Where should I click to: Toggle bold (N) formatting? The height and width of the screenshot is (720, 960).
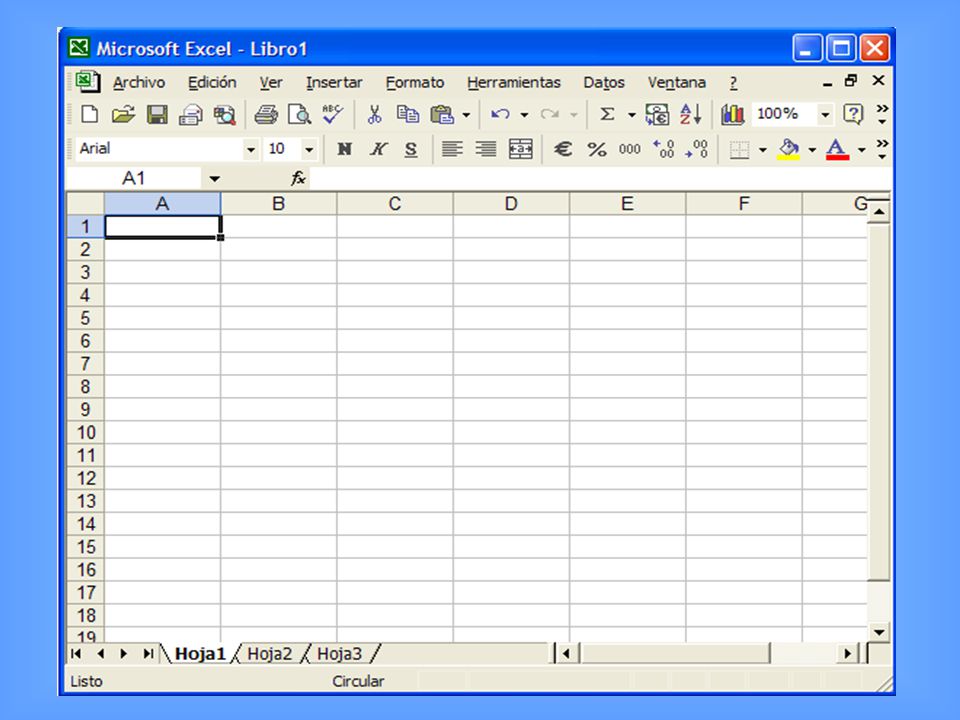(344, 149)
